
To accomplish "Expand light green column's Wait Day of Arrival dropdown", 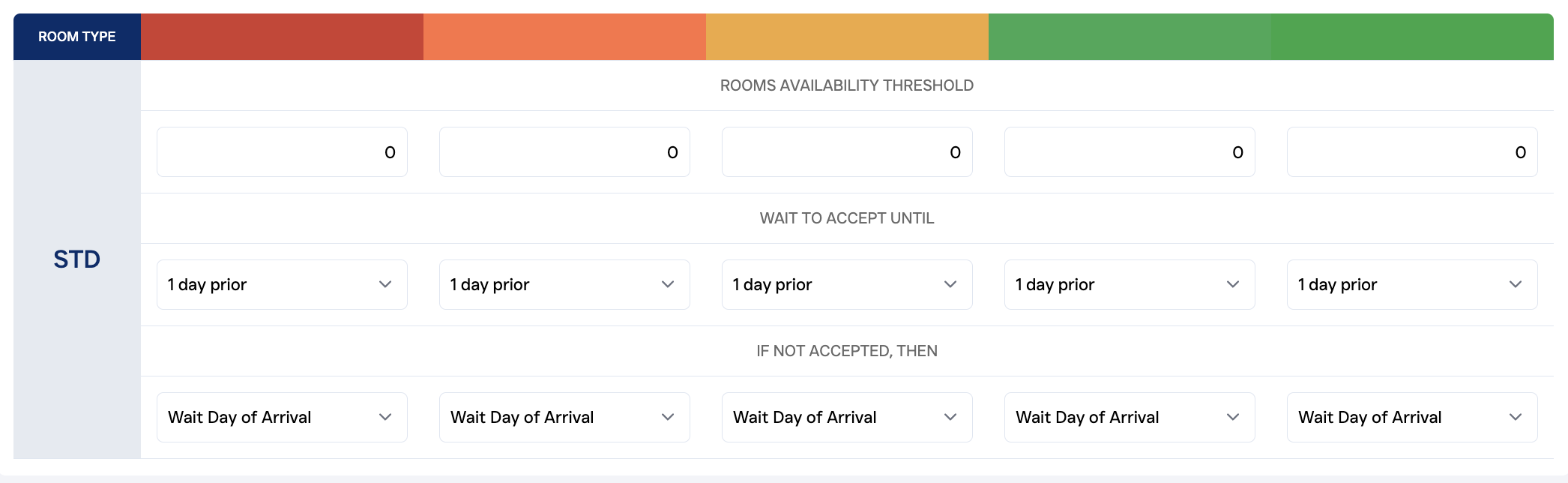I will (1130, 418).
